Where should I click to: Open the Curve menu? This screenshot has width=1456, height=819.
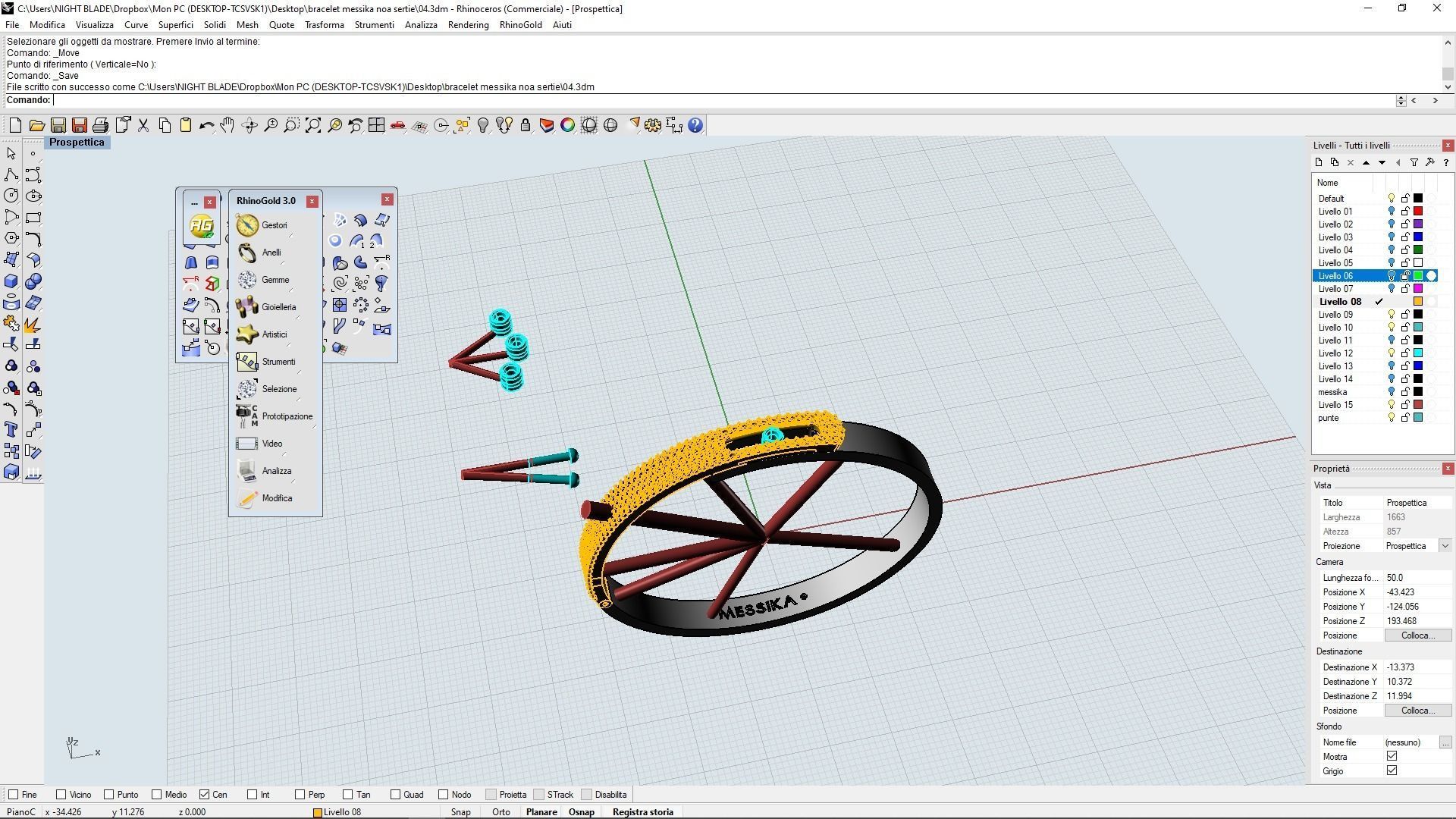pyautogui.click(x=136, y=25)
